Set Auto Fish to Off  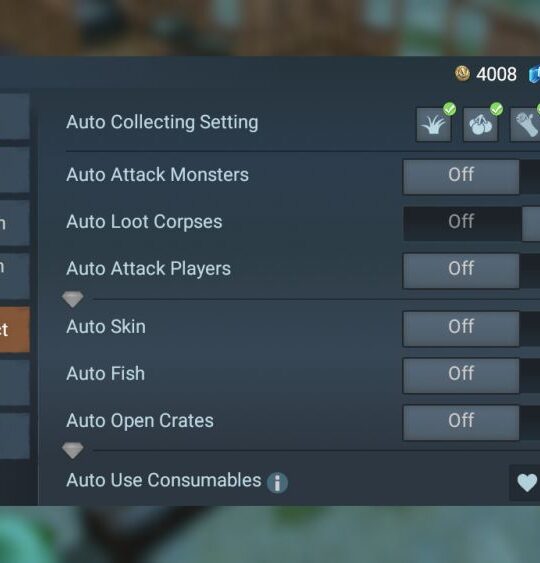[461, 376]
